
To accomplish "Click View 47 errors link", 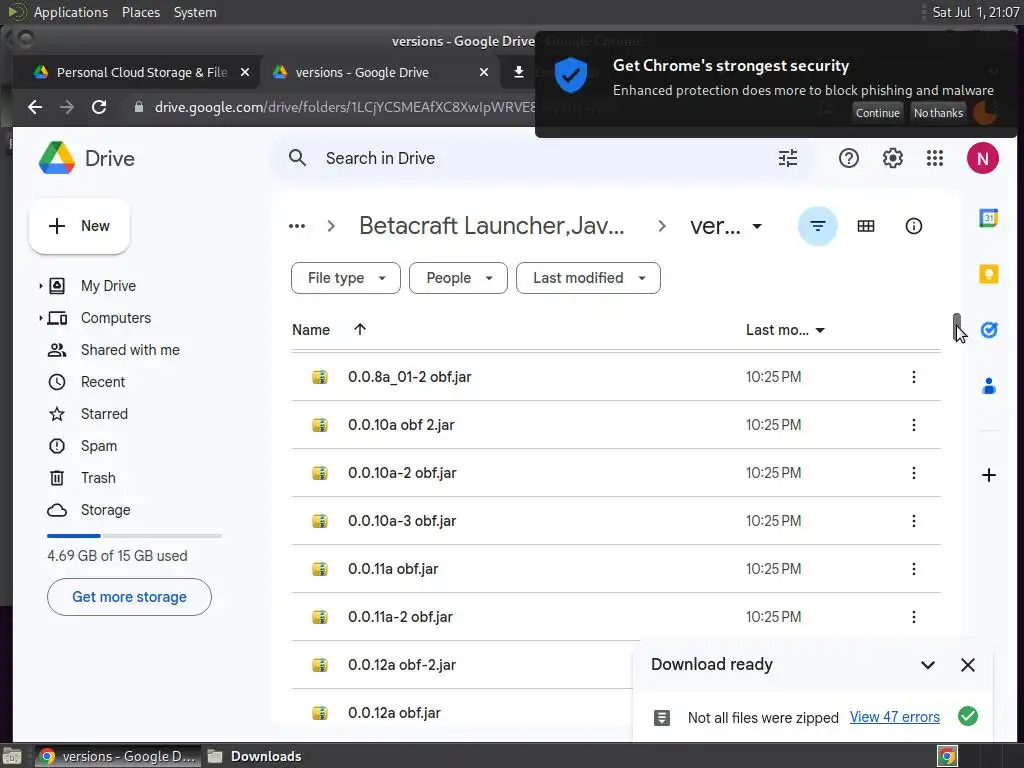I will (x=894, y=717).
